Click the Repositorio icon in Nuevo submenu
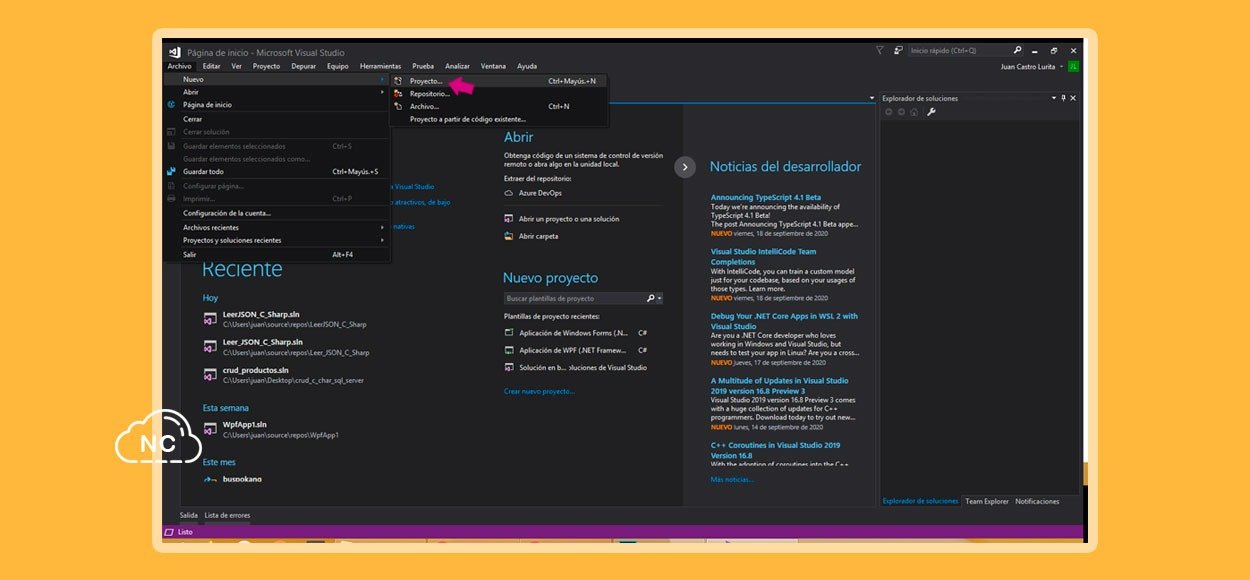 point(398,94)
